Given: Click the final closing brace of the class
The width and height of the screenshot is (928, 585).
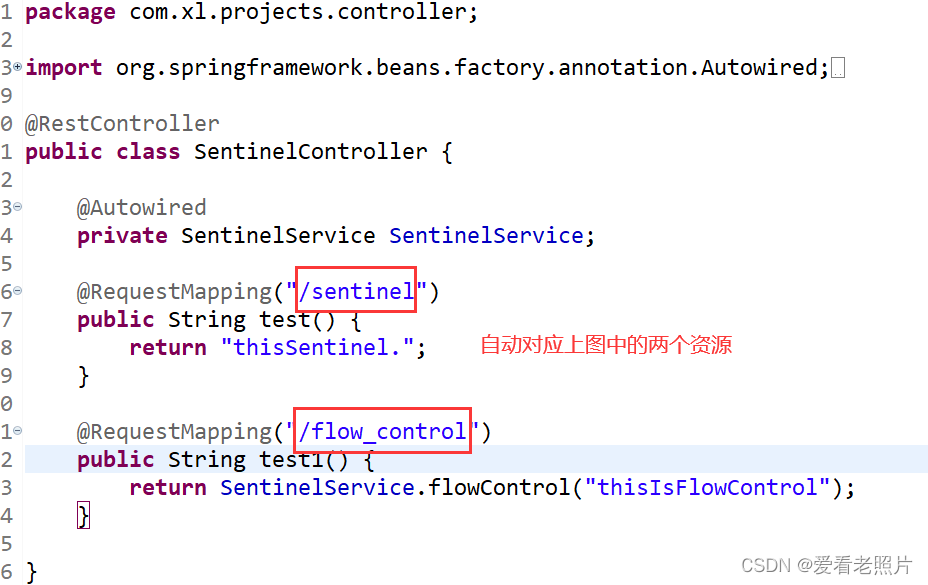Looking at the screenshot, I should (31, 572).
